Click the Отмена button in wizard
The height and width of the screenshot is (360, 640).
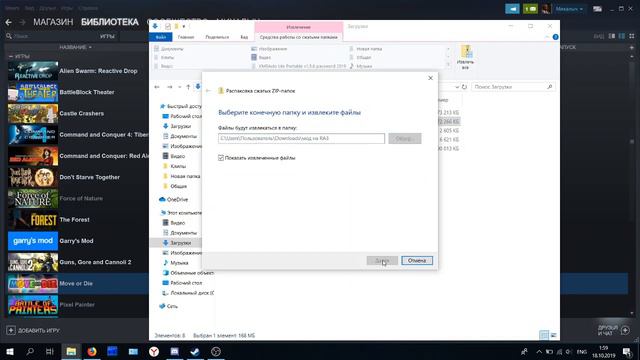pyautogui.click(x=417, y=260)
